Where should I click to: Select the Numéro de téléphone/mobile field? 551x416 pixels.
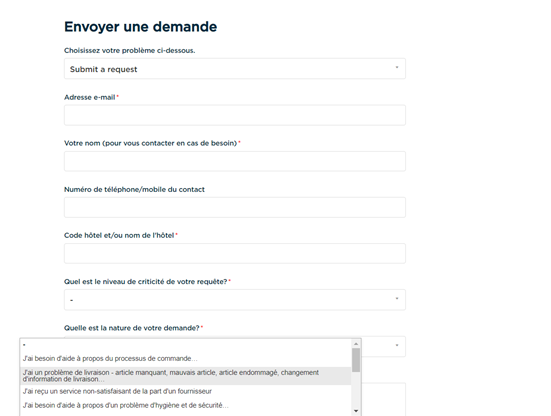[x=235, y=207]
